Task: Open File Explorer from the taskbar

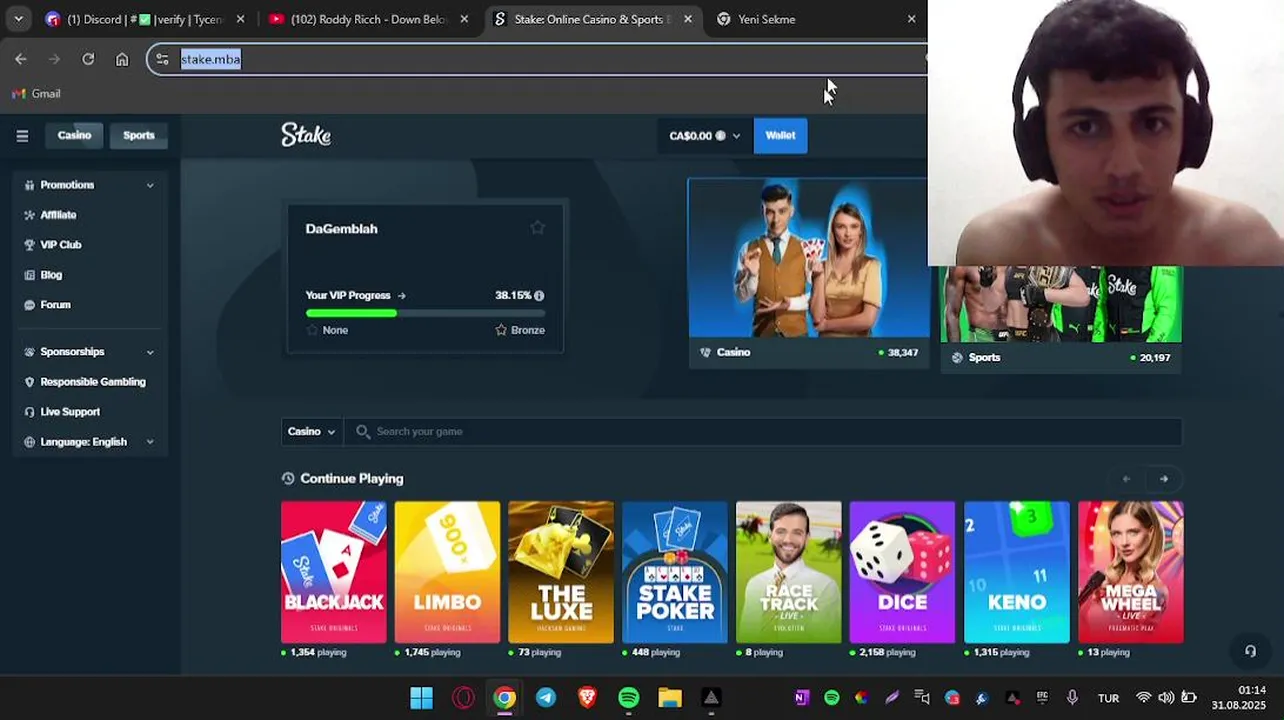Action: pos(670,698)
